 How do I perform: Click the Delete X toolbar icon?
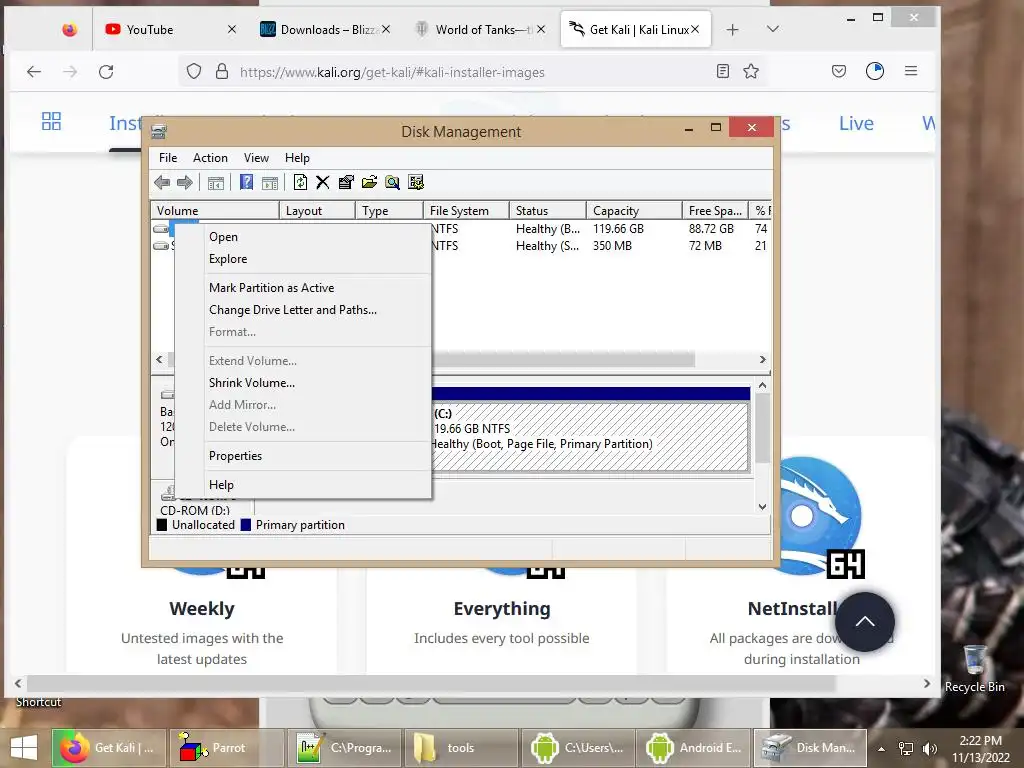323,182
